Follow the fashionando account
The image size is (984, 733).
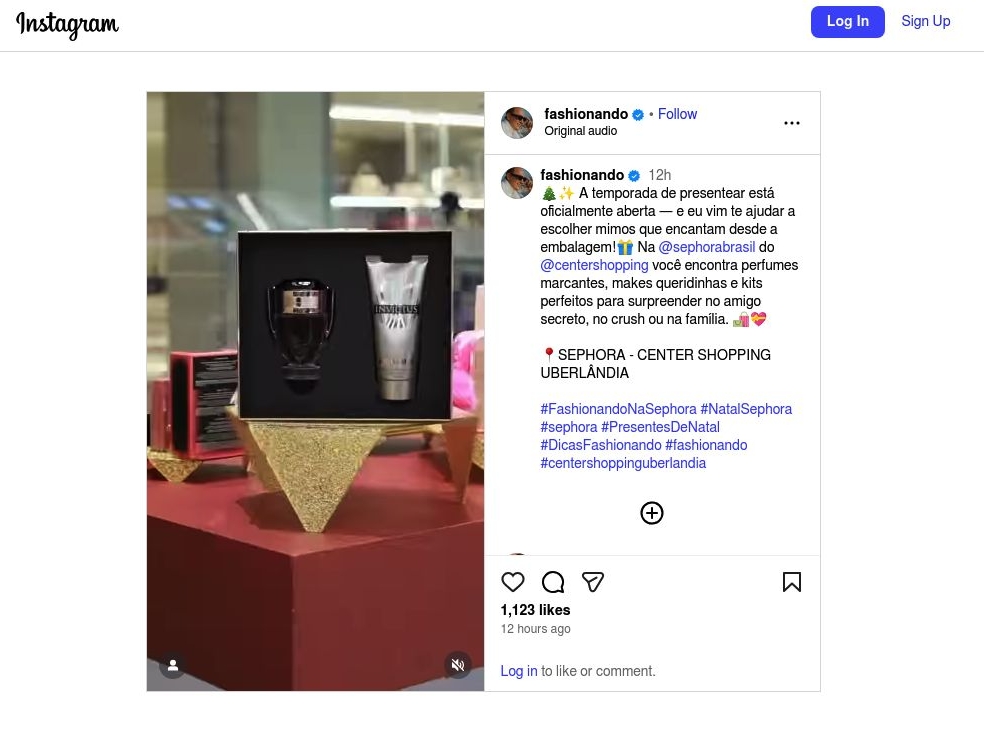click(677, 114)
